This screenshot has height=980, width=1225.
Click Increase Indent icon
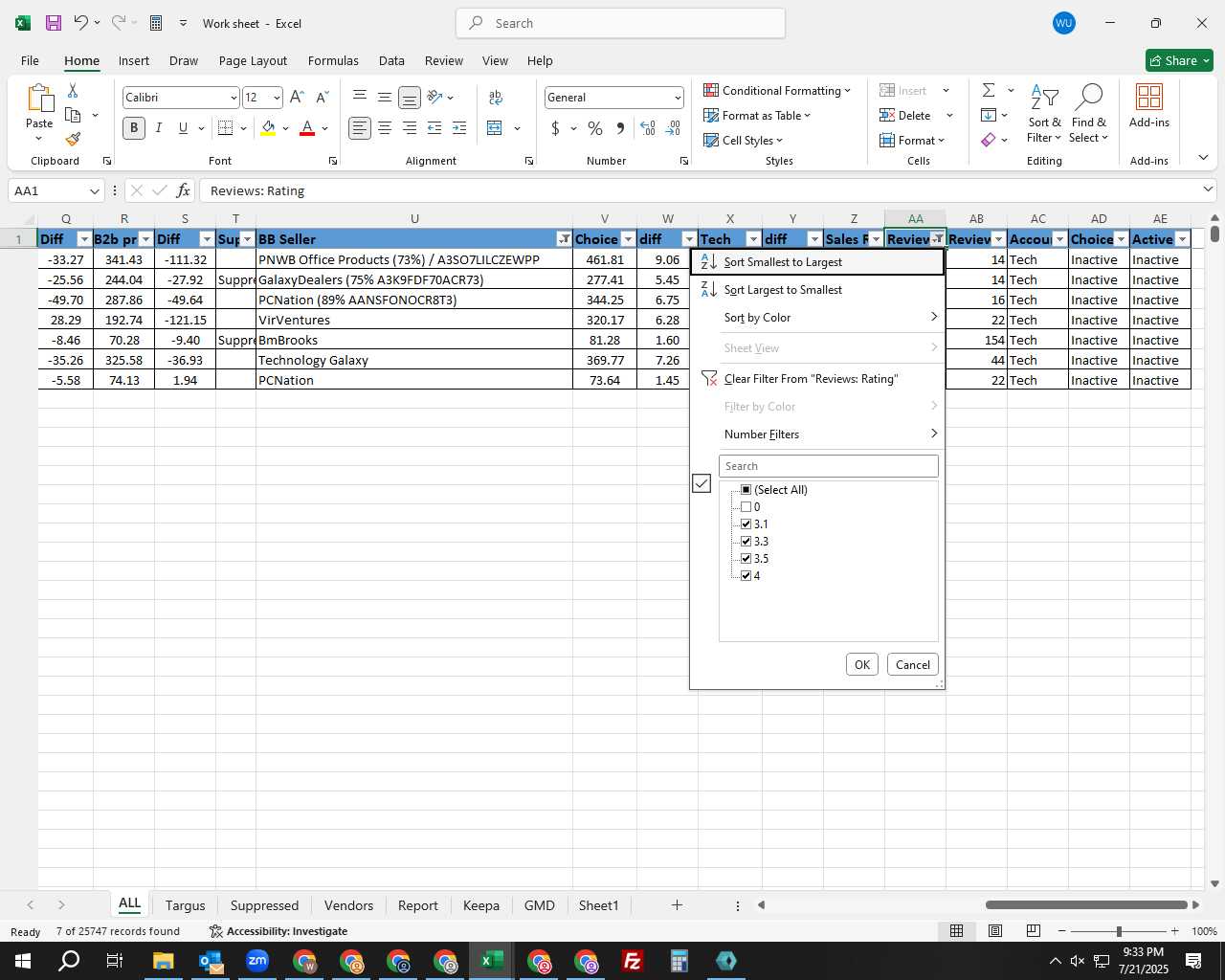[459, 127]
